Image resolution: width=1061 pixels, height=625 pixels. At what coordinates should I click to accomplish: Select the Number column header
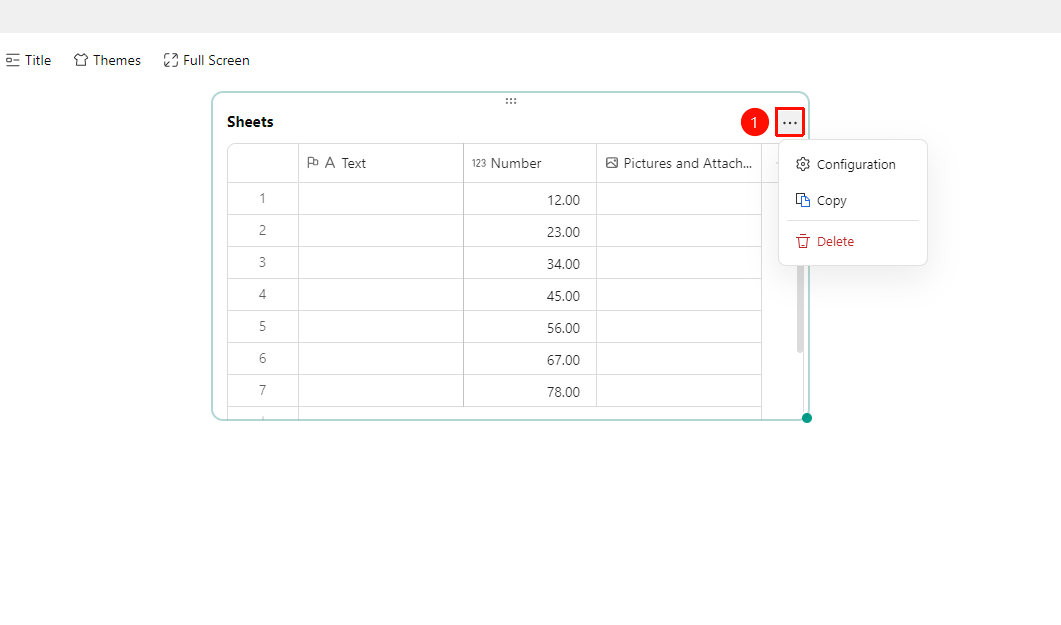[530, 163]
